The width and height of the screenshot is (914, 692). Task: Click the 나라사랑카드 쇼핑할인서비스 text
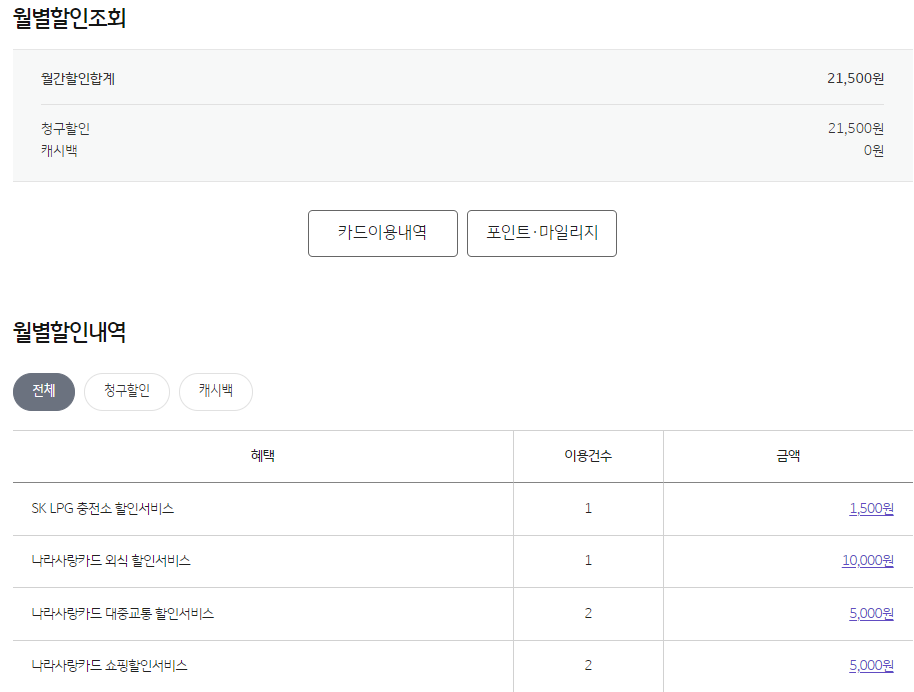[x=110, y=666]
